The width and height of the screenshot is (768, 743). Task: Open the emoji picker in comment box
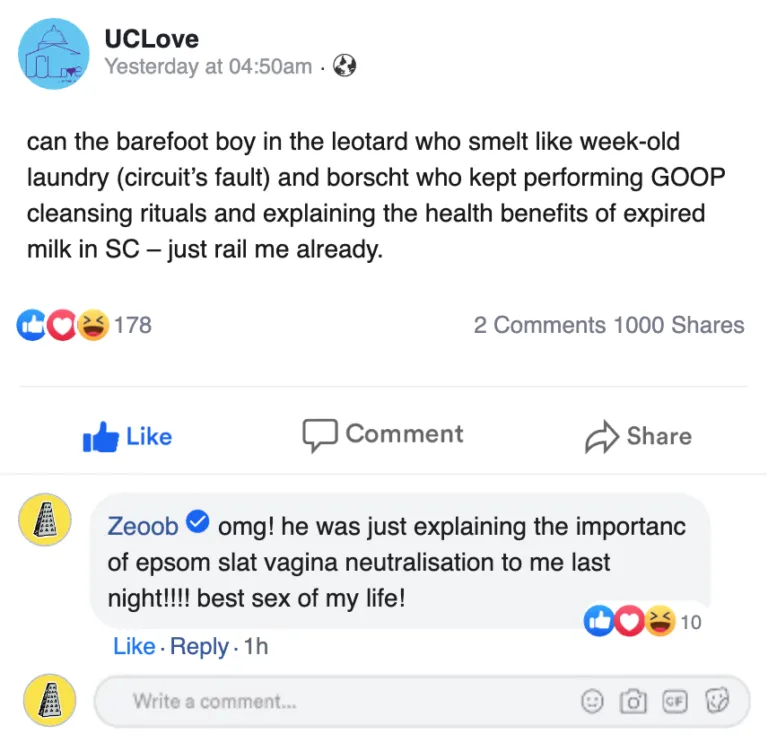[x=594, y=702]
